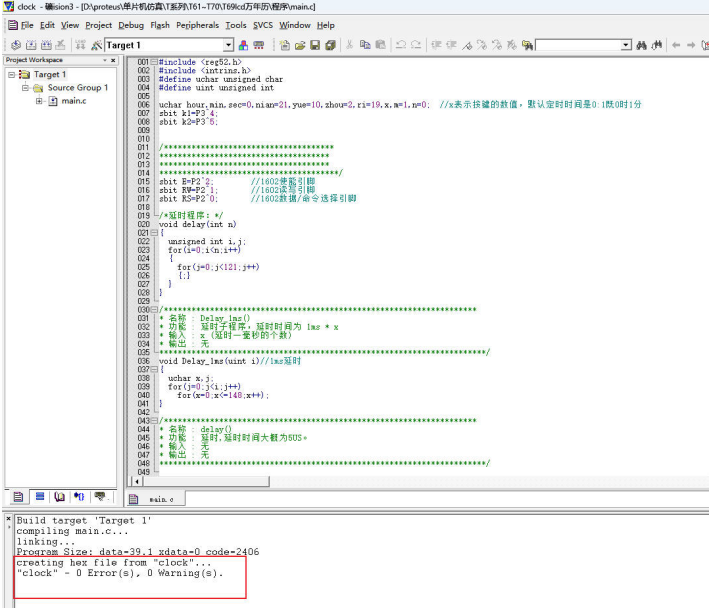Click the Navigate forwards arrow icon
Viewport: 717px width, 608px height.
coord(691,45)
